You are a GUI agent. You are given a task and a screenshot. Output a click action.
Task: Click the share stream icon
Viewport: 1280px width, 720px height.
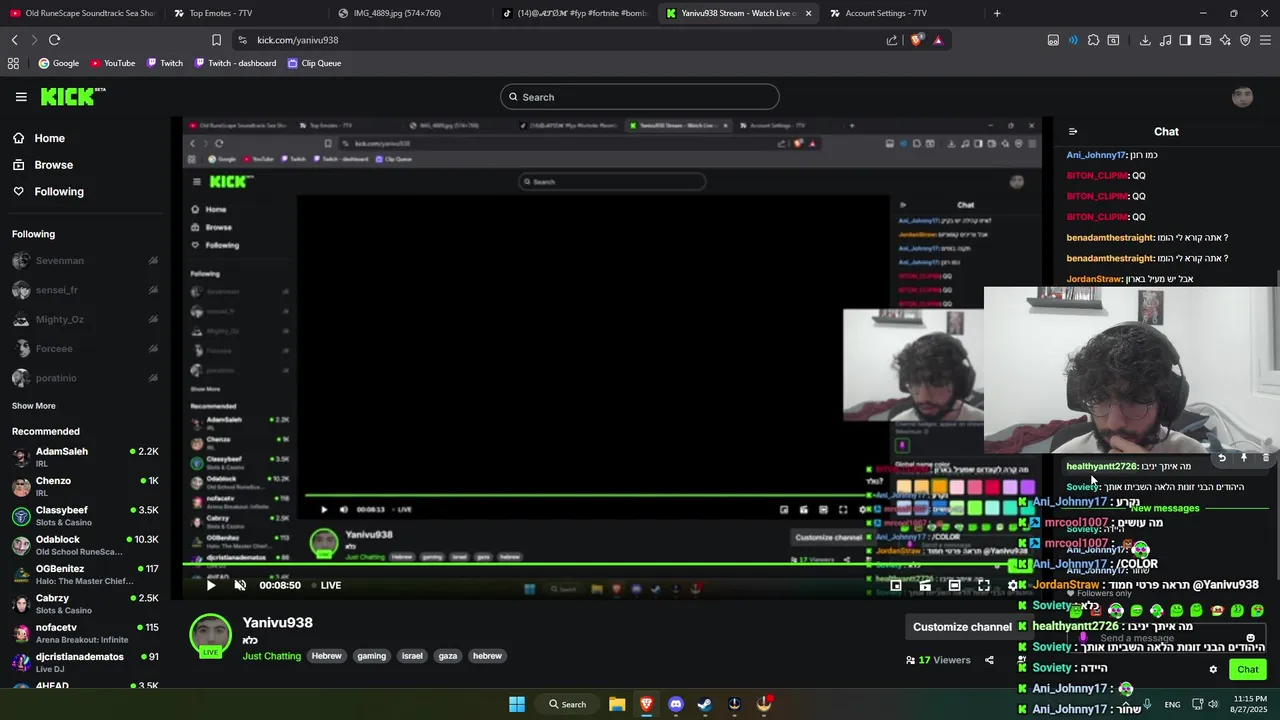(989, 660)
